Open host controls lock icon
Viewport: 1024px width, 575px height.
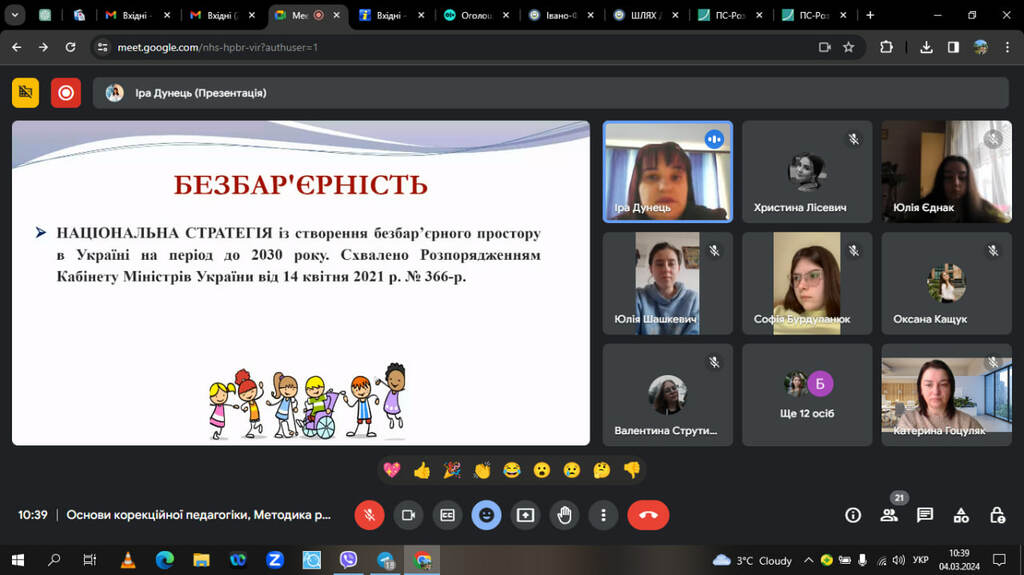[x=997, y=515]
